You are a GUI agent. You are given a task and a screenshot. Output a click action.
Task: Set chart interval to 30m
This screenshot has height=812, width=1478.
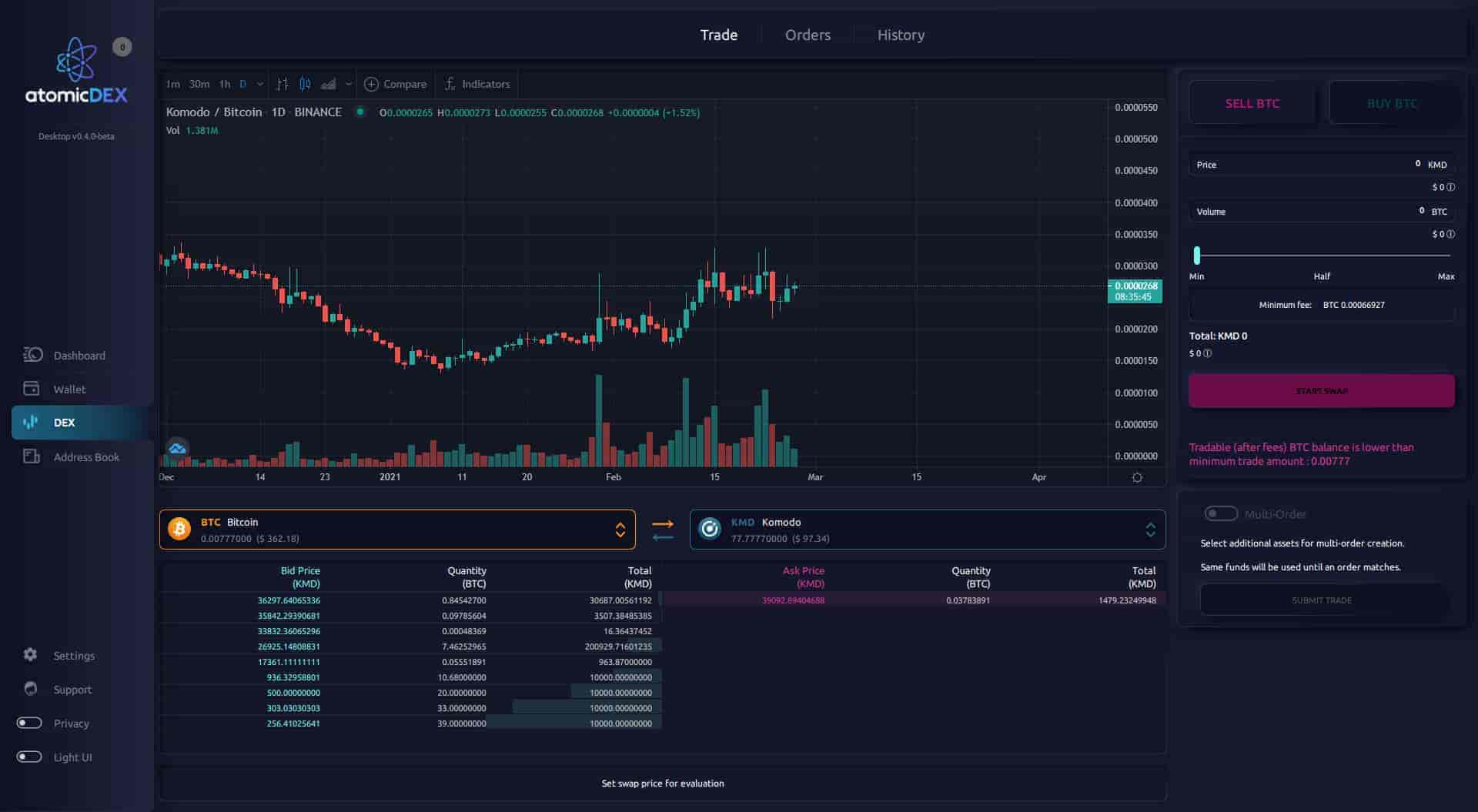pyautogui.click(x=199, y=84)
